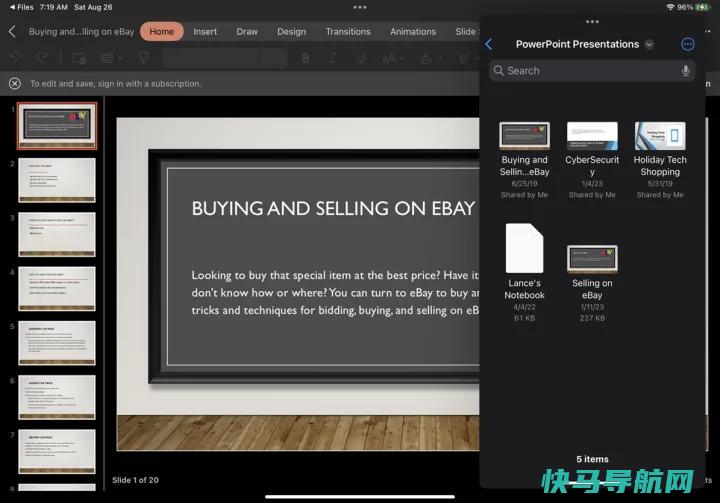Open the Draw tab
Screen dimensions: 720x503
click(247, 32)
